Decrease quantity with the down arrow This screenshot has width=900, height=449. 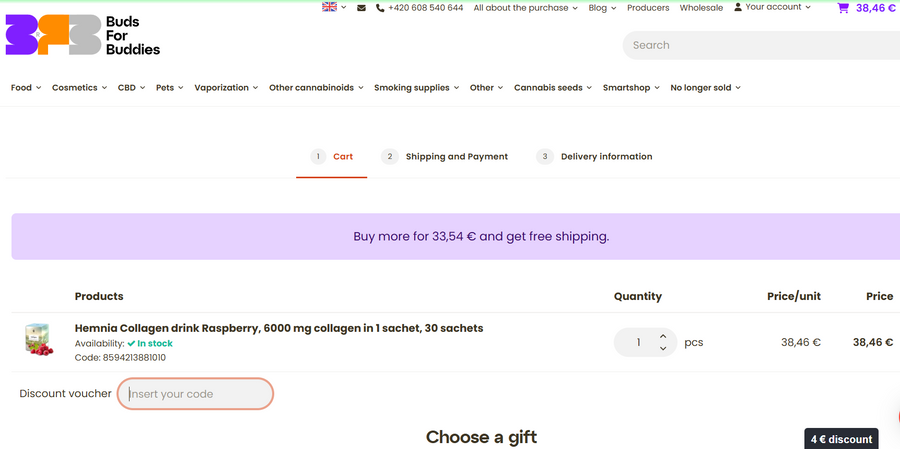pos(663,349)
